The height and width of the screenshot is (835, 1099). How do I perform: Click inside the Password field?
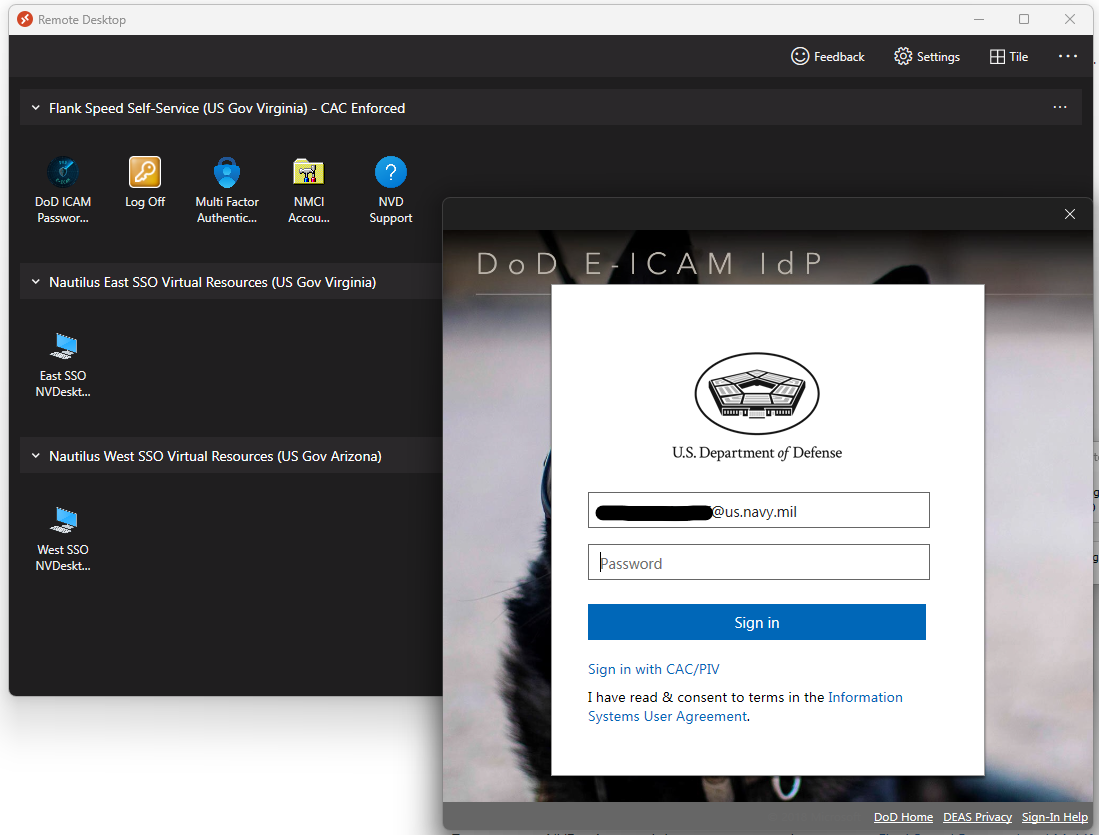(757, 562)
